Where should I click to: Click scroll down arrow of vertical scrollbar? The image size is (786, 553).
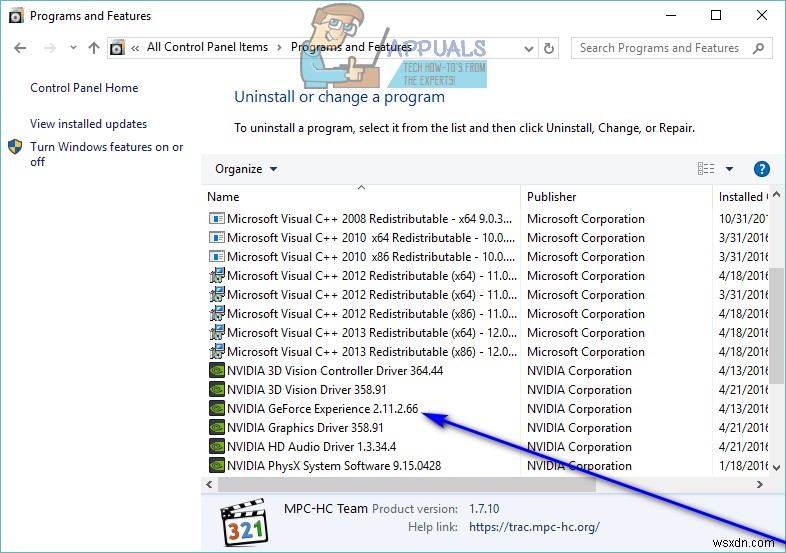[776, 467]
